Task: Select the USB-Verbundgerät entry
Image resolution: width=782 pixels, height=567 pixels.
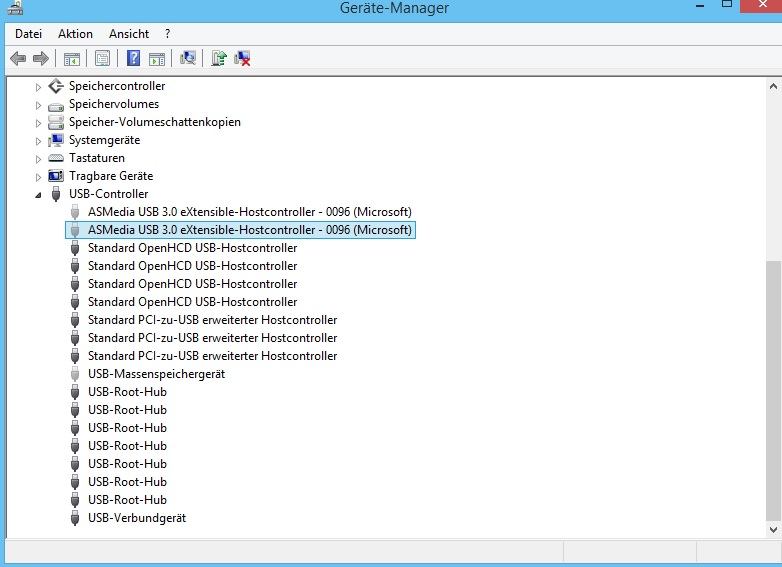Action: click(137, 518)
